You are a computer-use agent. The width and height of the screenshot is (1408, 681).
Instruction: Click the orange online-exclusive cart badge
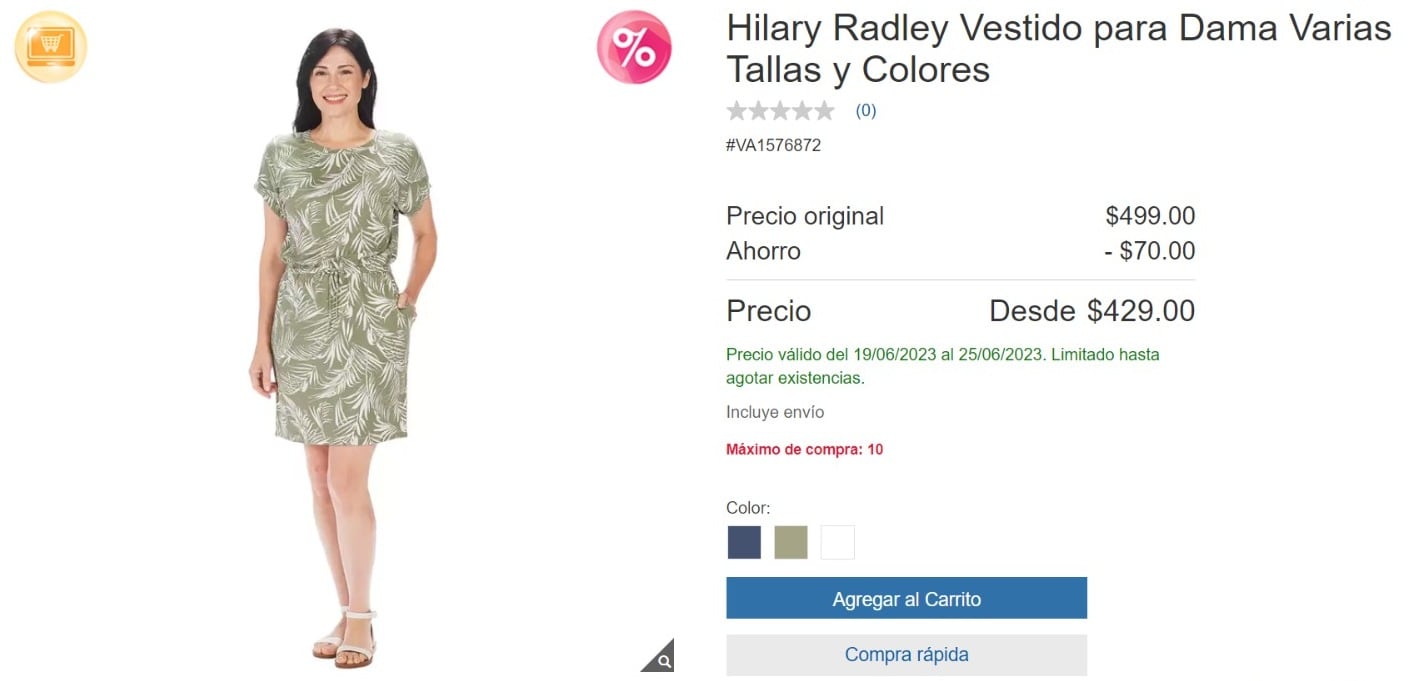51,46
